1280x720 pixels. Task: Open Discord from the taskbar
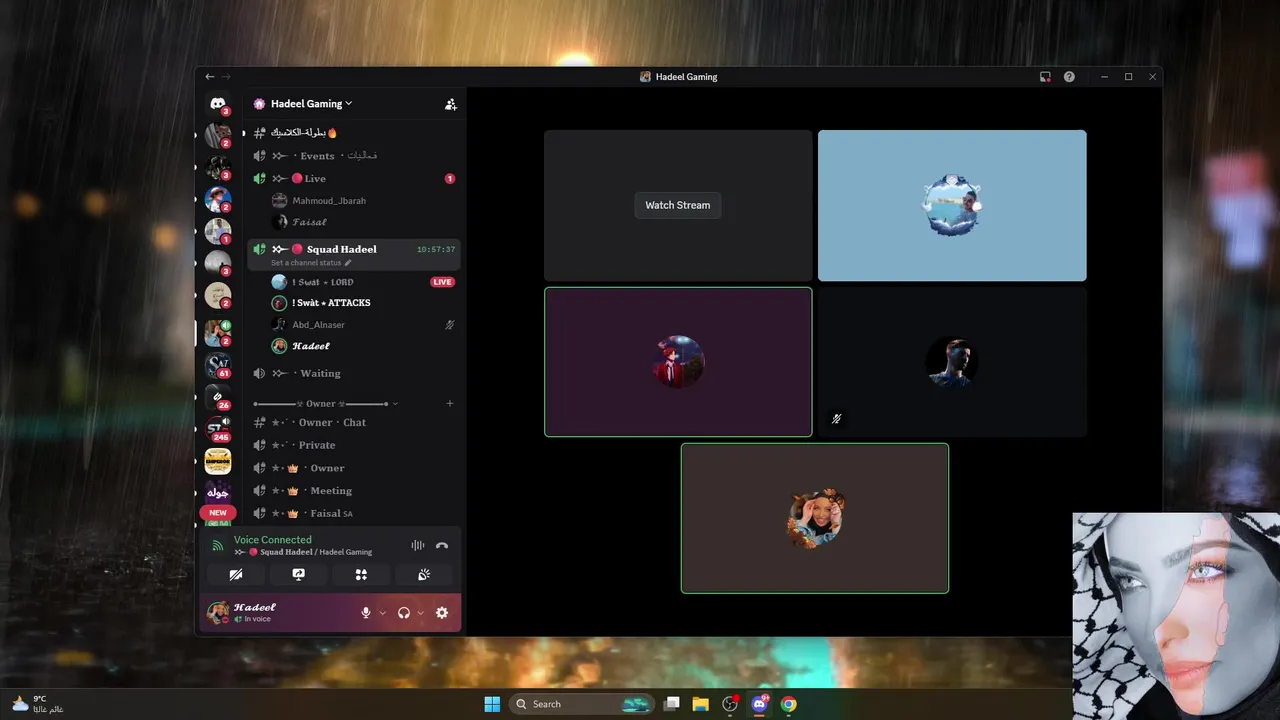[x=759, y=704]
